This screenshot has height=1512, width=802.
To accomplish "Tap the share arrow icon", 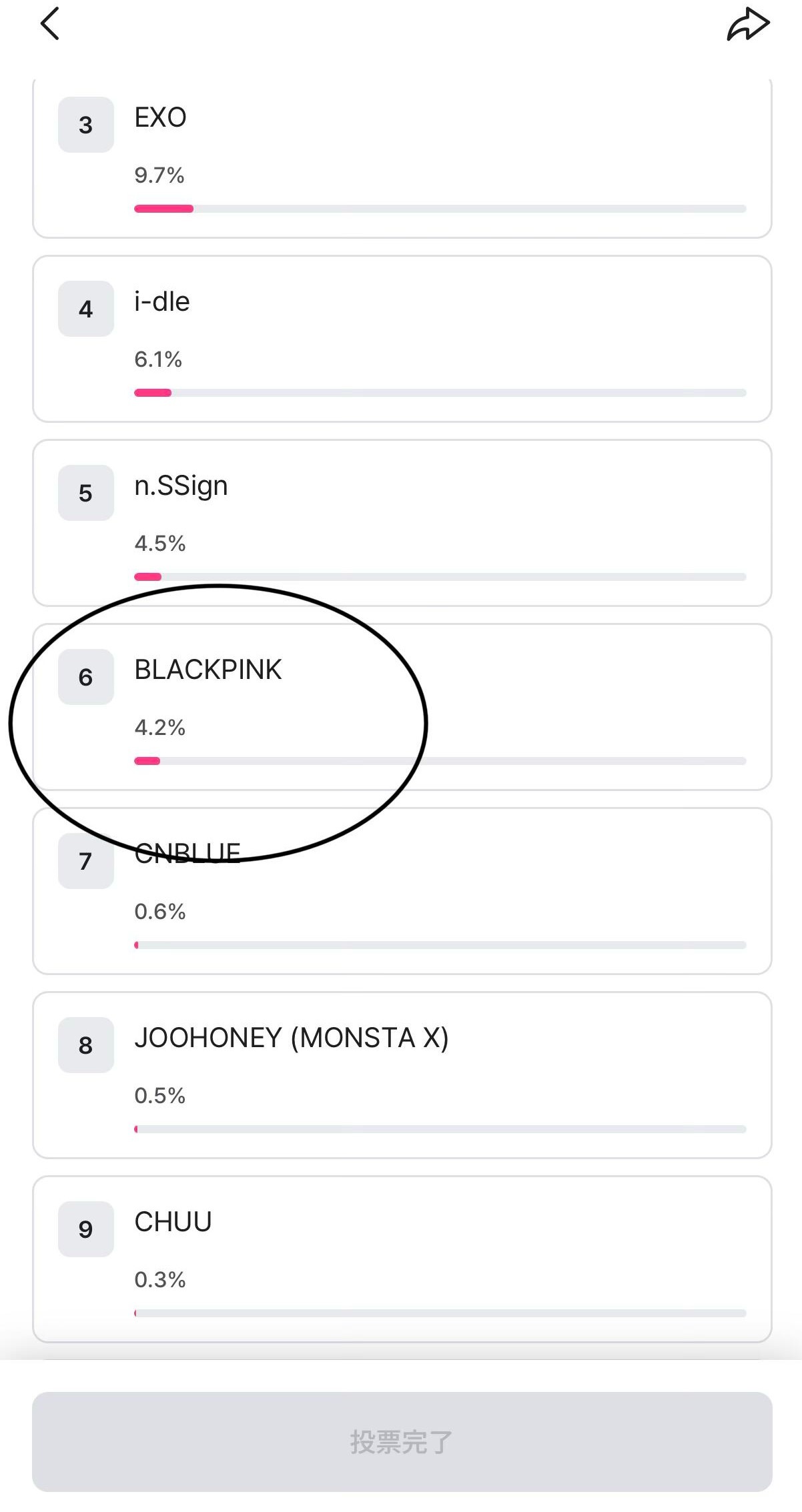I will (747, 25).
